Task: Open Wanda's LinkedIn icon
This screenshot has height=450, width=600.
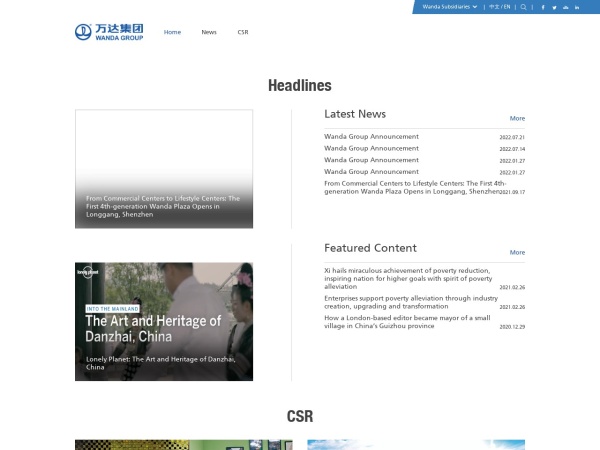Action: tap(577, 7)
